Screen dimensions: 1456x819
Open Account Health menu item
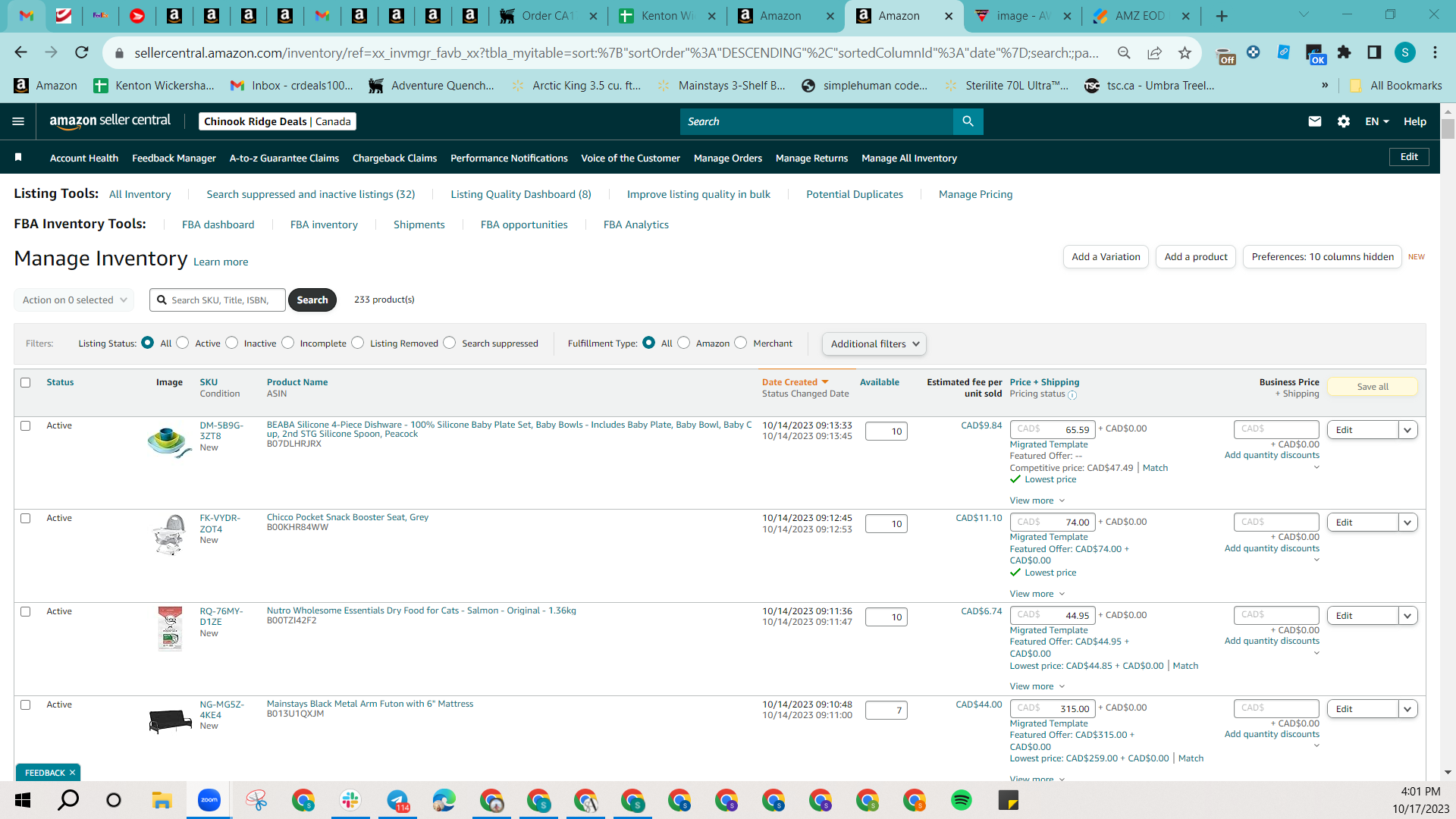click(84, 158)
